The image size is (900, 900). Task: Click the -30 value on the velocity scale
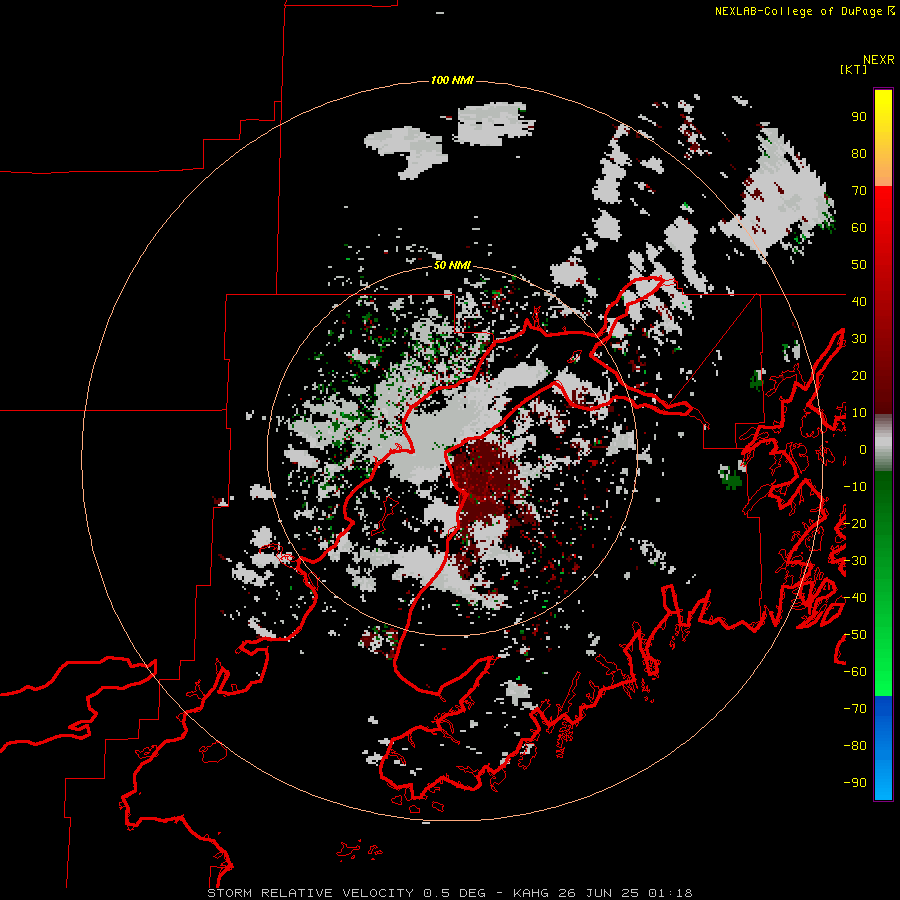(x=855, y=561)
